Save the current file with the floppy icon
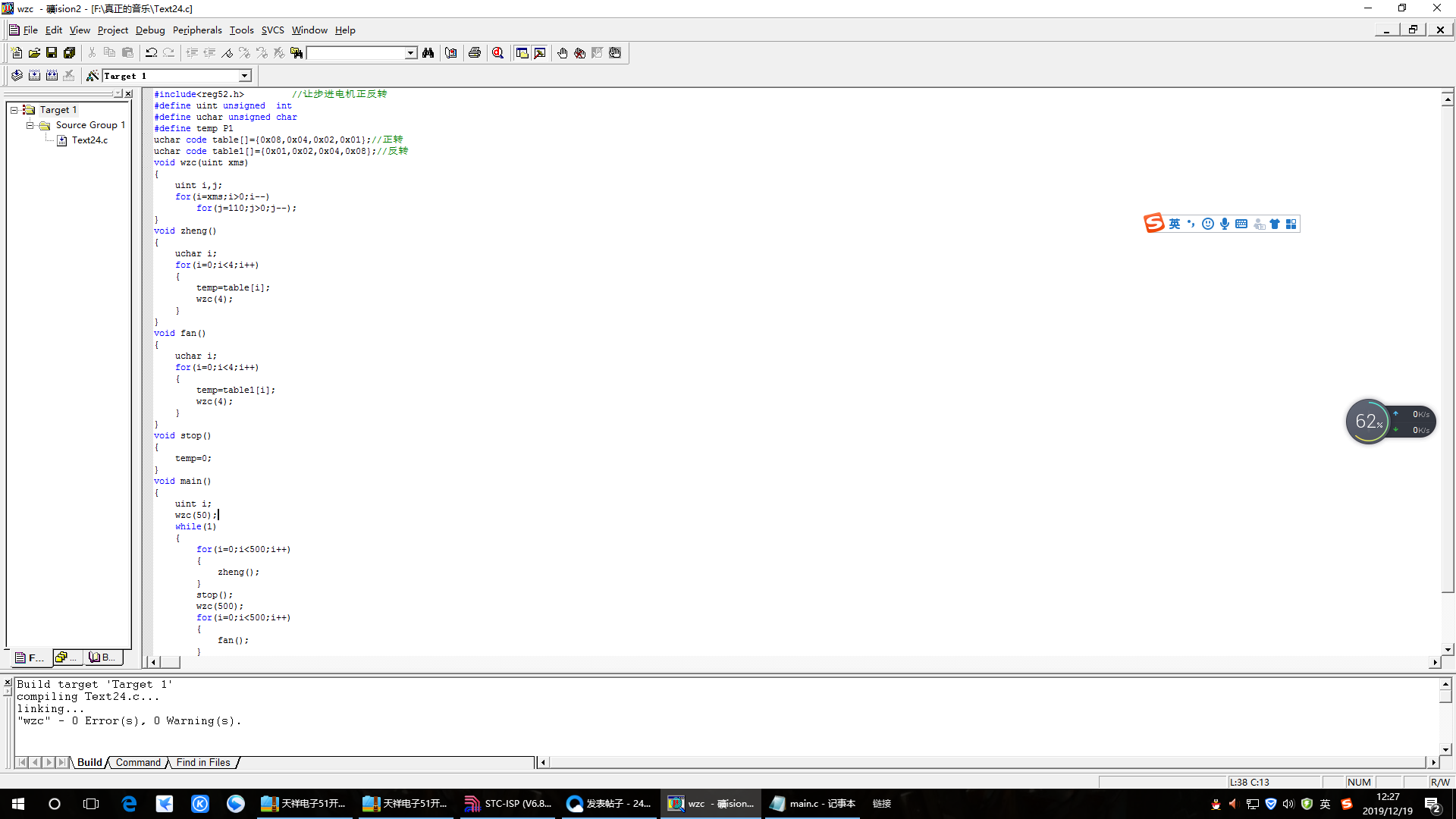Screen dimensions: 1456x819 click(52, 52)
